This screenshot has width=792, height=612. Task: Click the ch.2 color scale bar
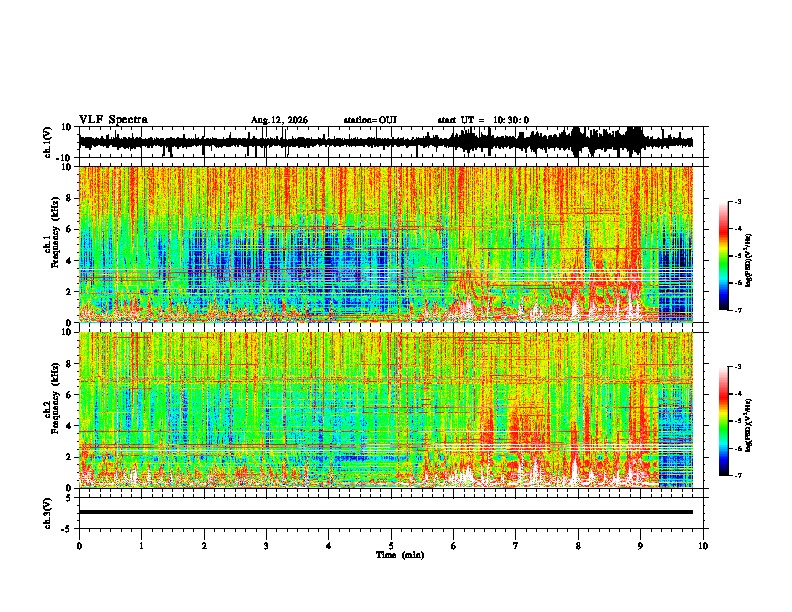(x=724, y=421)
